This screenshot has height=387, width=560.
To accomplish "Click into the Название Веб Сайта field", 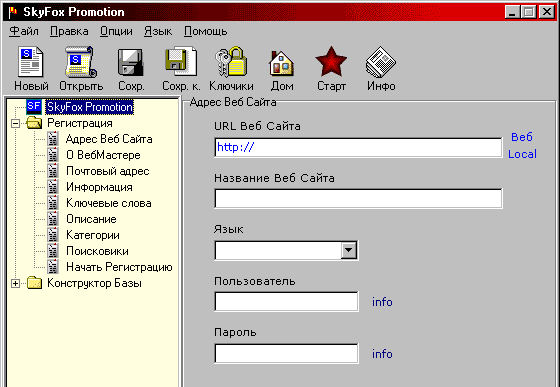I will [x=358, y=198].
